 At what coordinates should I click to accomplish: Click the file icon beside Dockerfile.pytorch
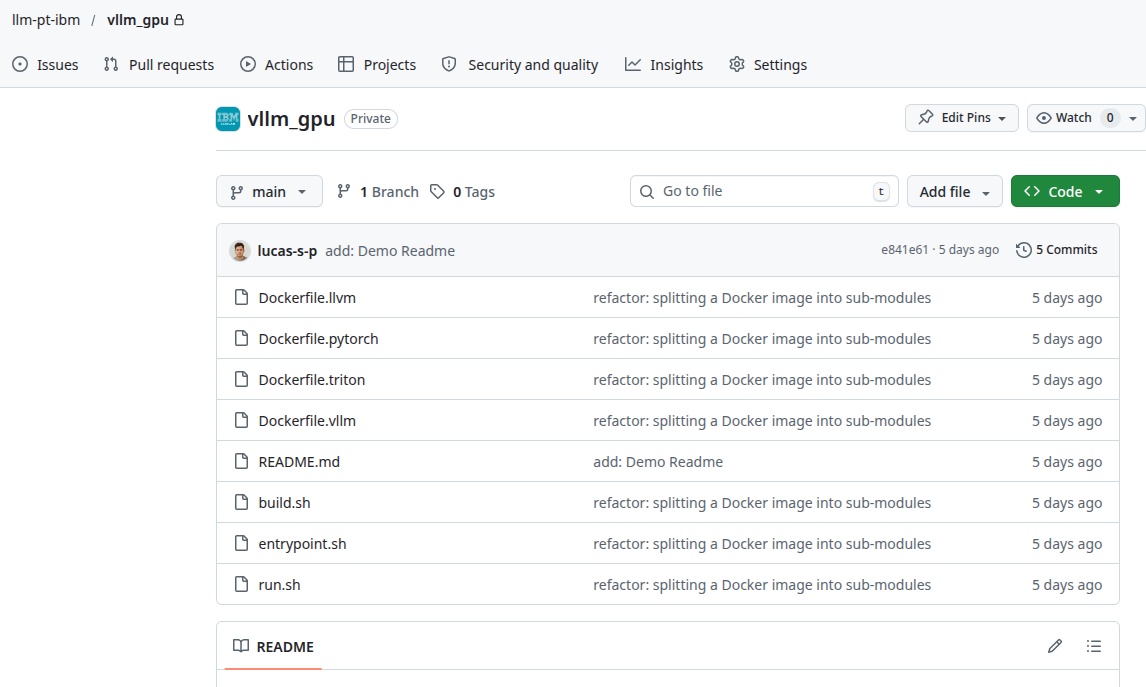[x=241, y=338]
